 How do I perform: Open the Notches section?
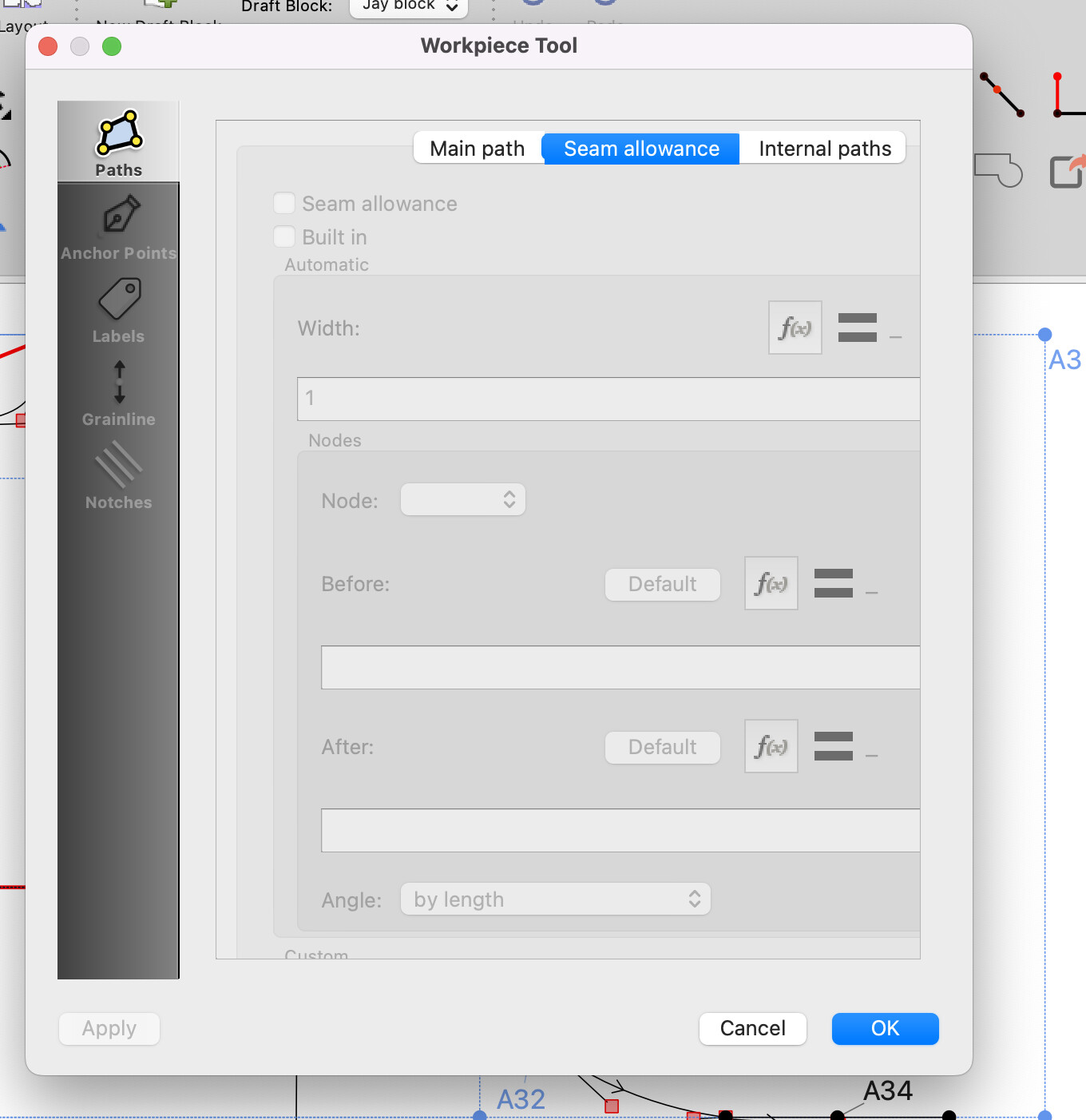tap(118, 475)
